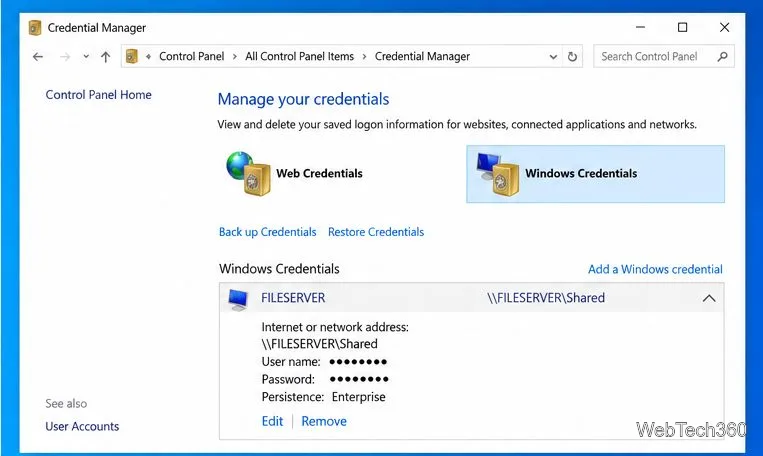763x456 pixels.
Task: Edit the FILESERVER credential
Action: tap(272, 421)
